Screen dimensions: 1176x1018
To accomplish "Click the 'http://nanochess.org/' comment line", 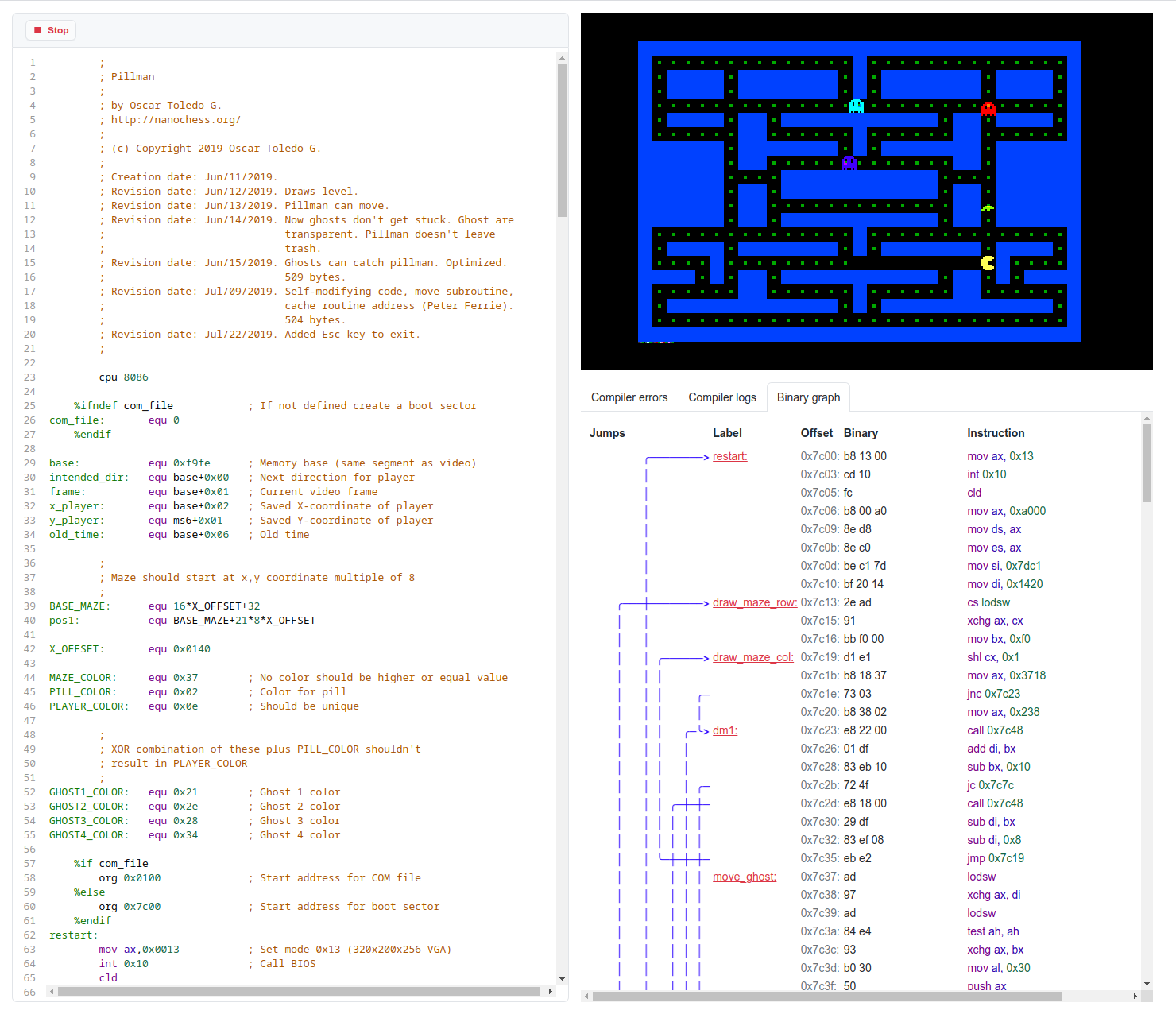I will click(170, 120).
